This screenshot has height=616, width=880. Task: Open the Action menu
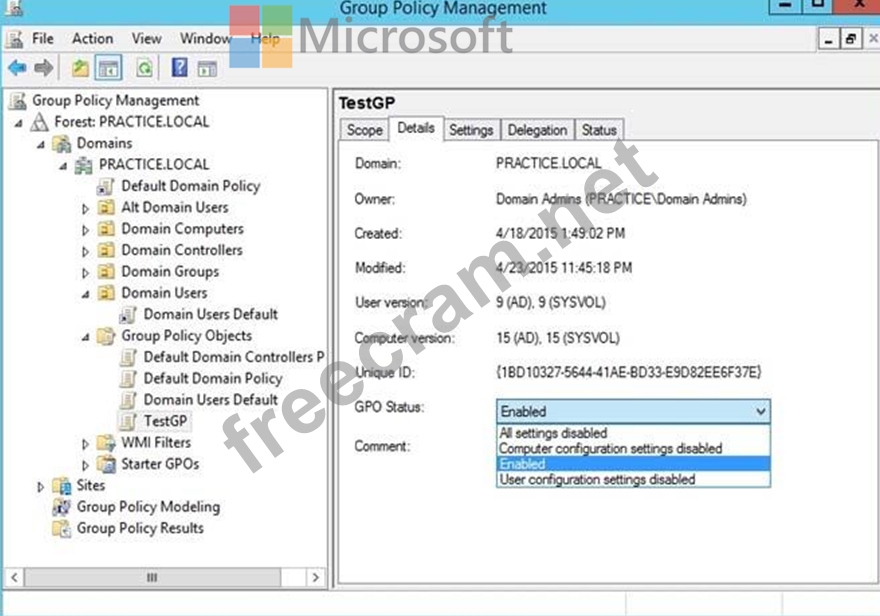point(93,39)
